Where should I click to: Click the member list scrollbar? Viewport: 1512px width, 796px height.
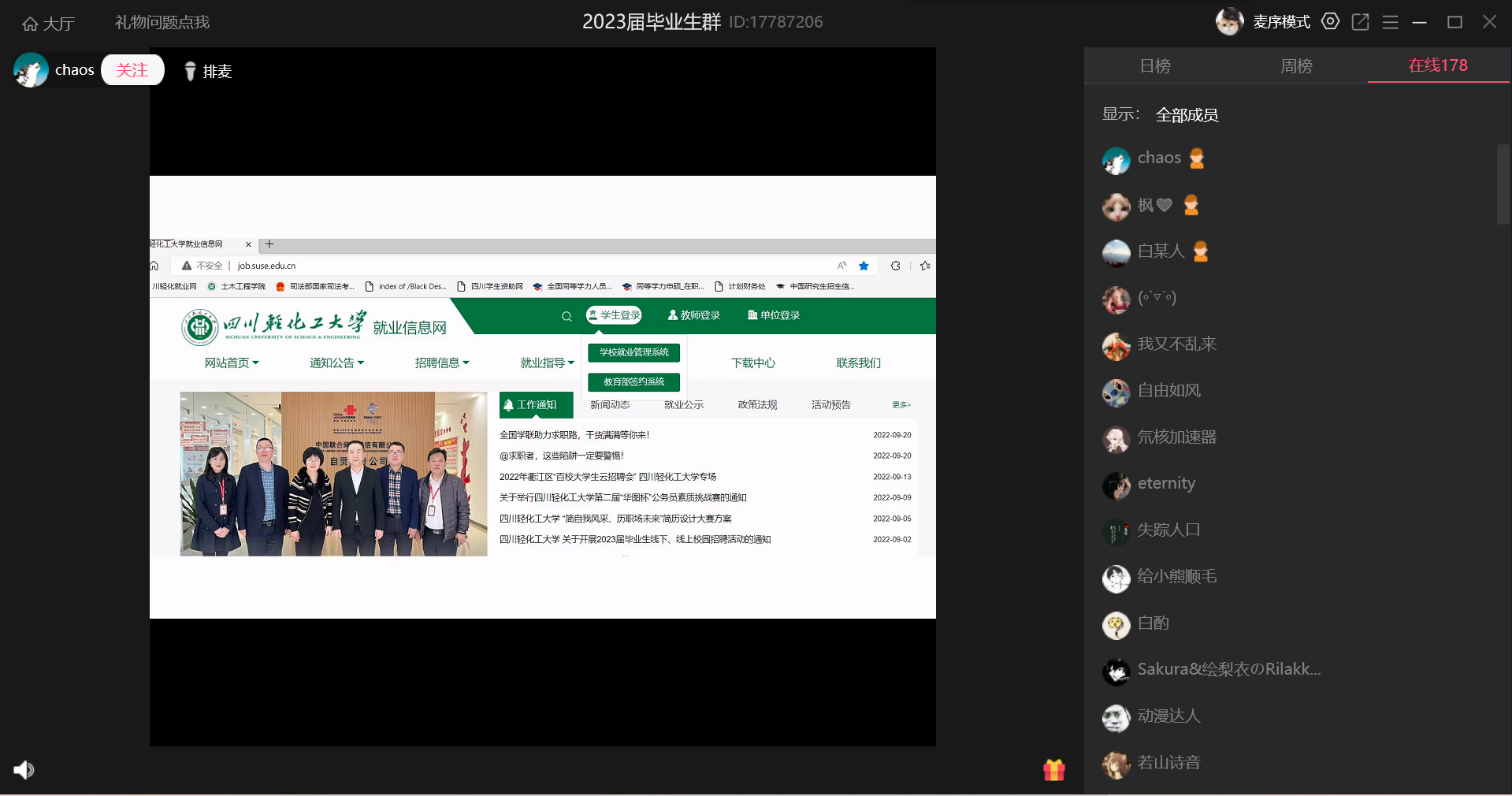tap(1503, 184)
